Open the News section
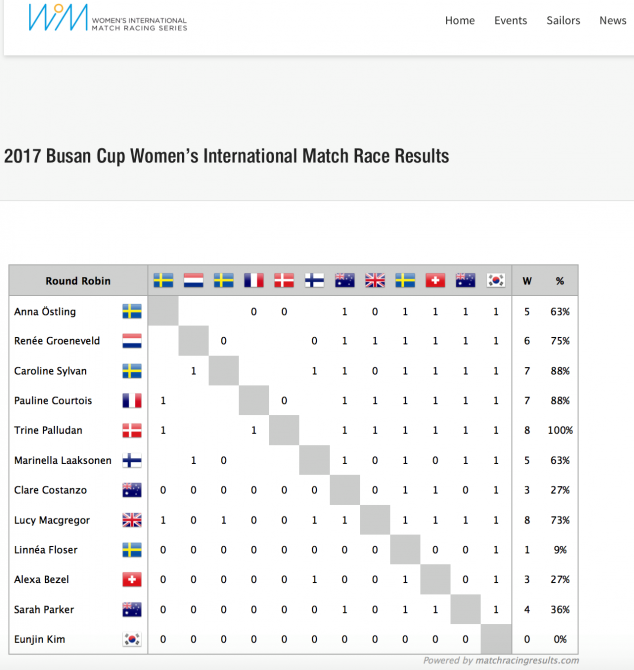The width and height of the screenshot is (634, 670). tap(613, 21)
